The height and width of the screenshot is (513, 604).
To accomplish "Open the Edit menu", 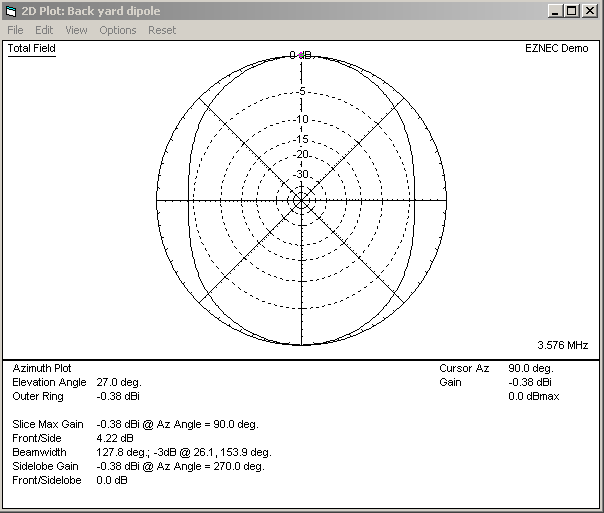I will [44, 30].
